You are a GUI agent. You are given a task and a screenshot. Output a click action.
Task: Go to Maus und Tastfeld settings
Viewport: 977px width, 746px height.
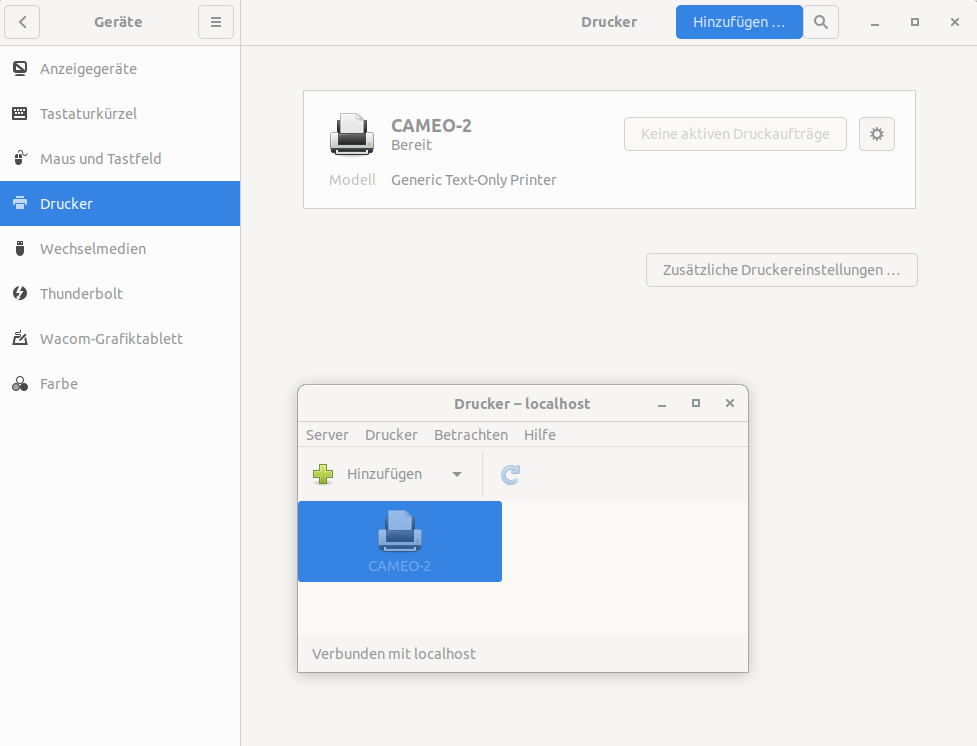point(100,159)
